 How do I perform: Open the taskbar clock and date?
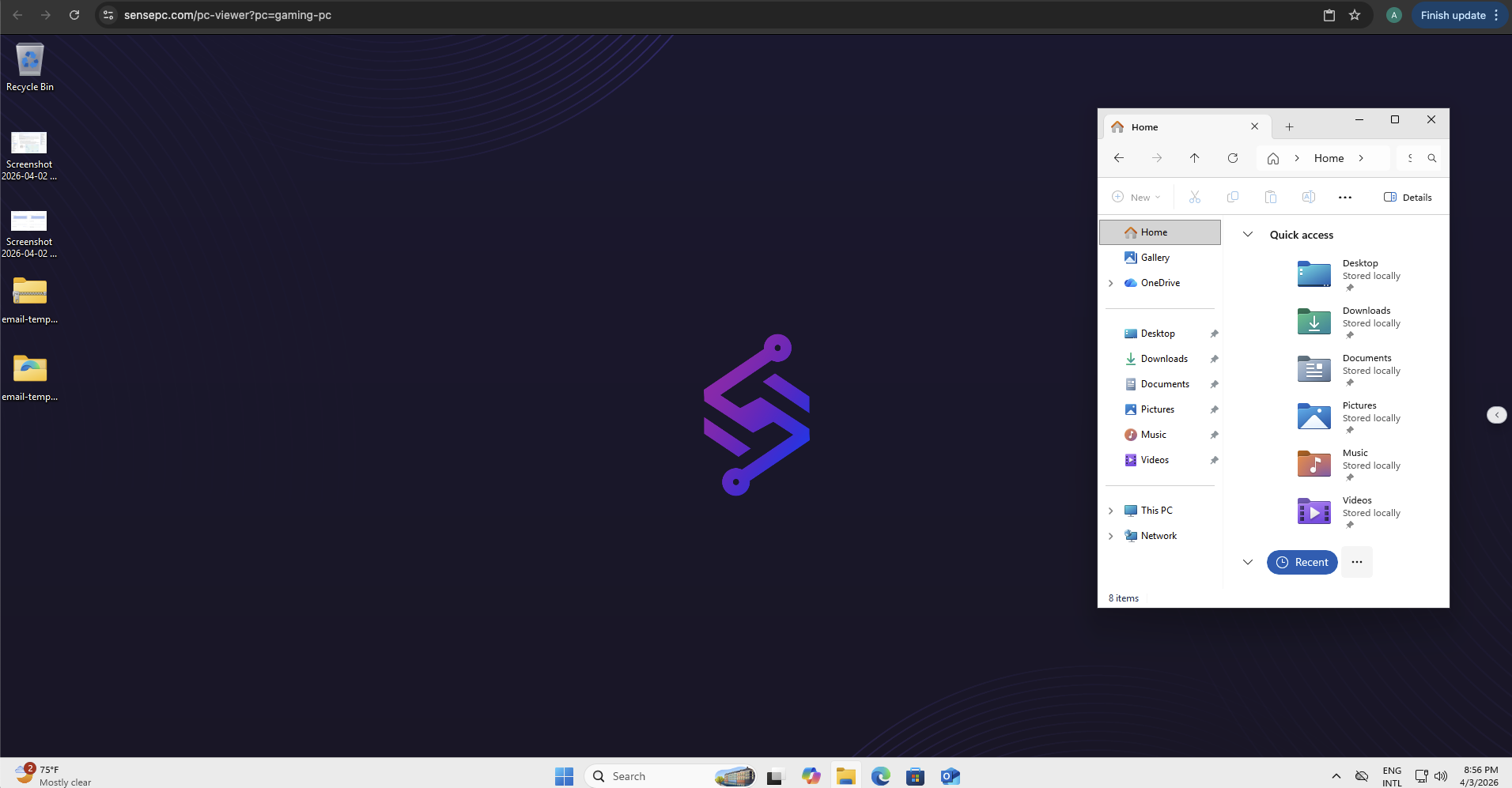click(1480, 776)
